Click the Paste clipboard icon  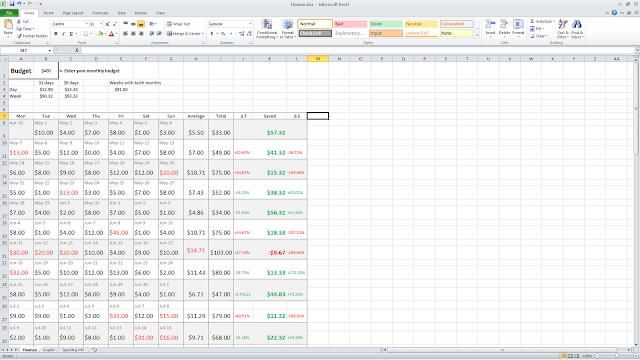pyautogui.click(x=8, y=25)
